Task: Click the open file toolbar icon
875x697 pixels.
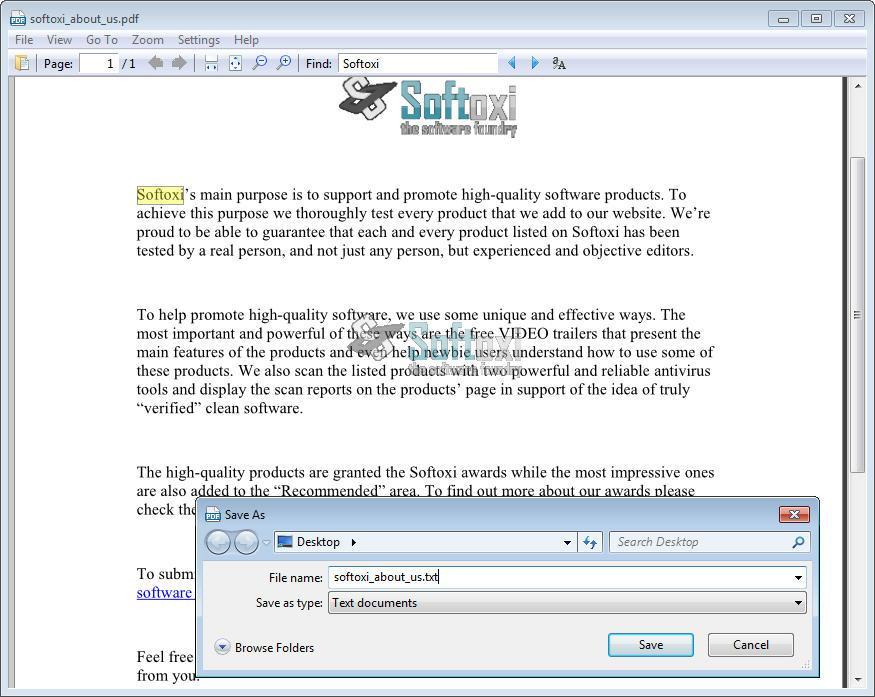Action: pos(22,63)
